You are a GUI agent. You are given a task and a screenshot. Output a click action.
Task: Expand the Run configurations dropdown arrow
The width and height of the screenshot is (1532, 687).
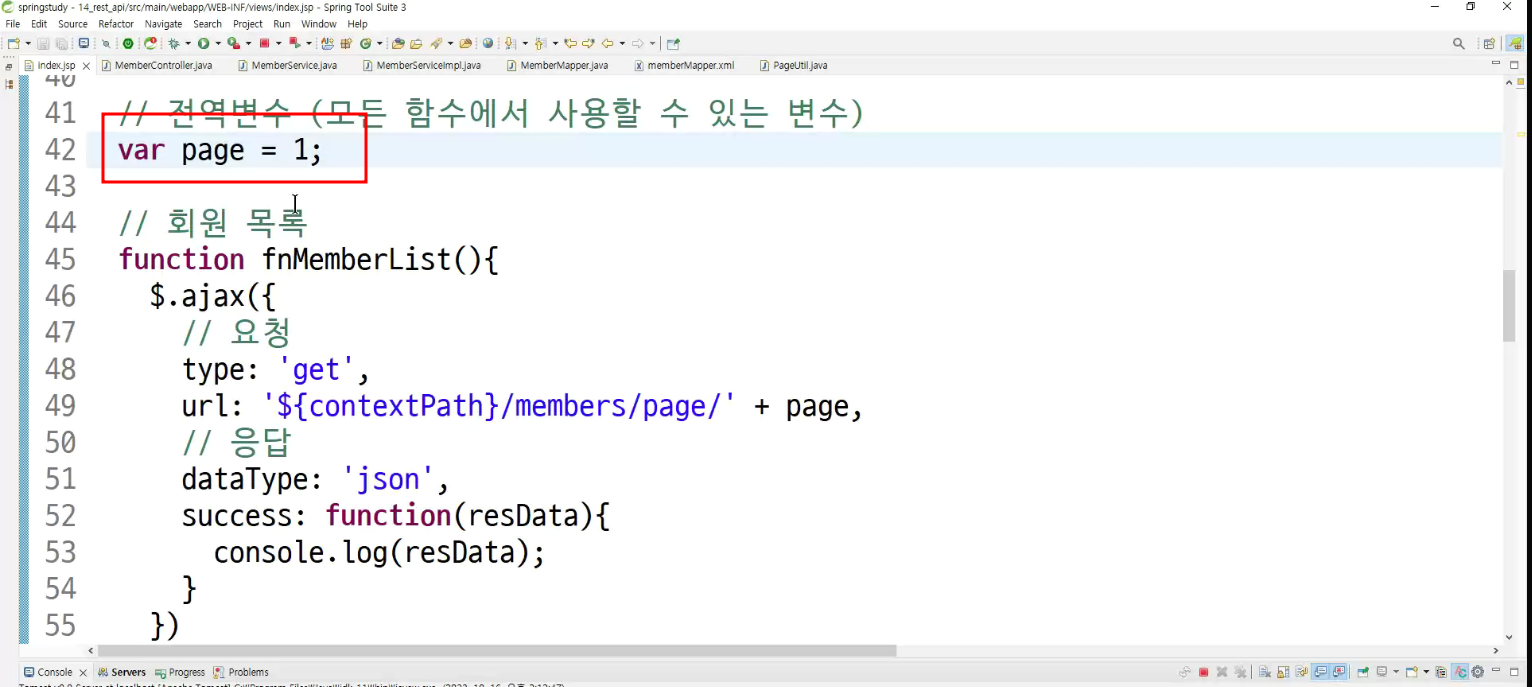(218, 44)
